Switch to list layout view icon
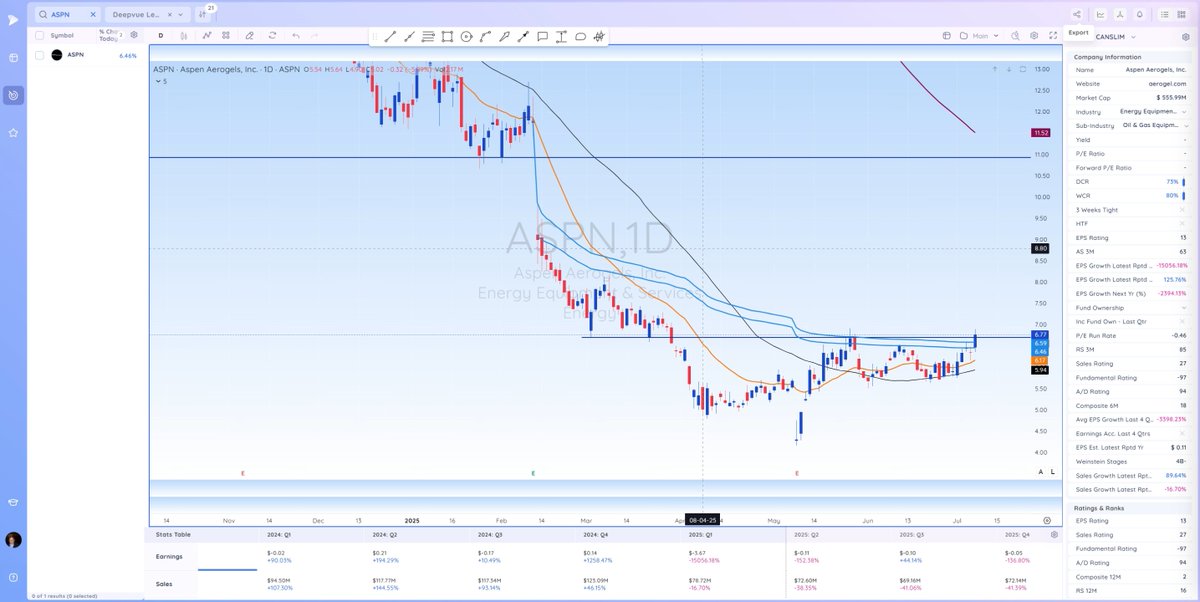Image resolution: width=1200 pixels, height=602 pixels. click(1165, 15)
